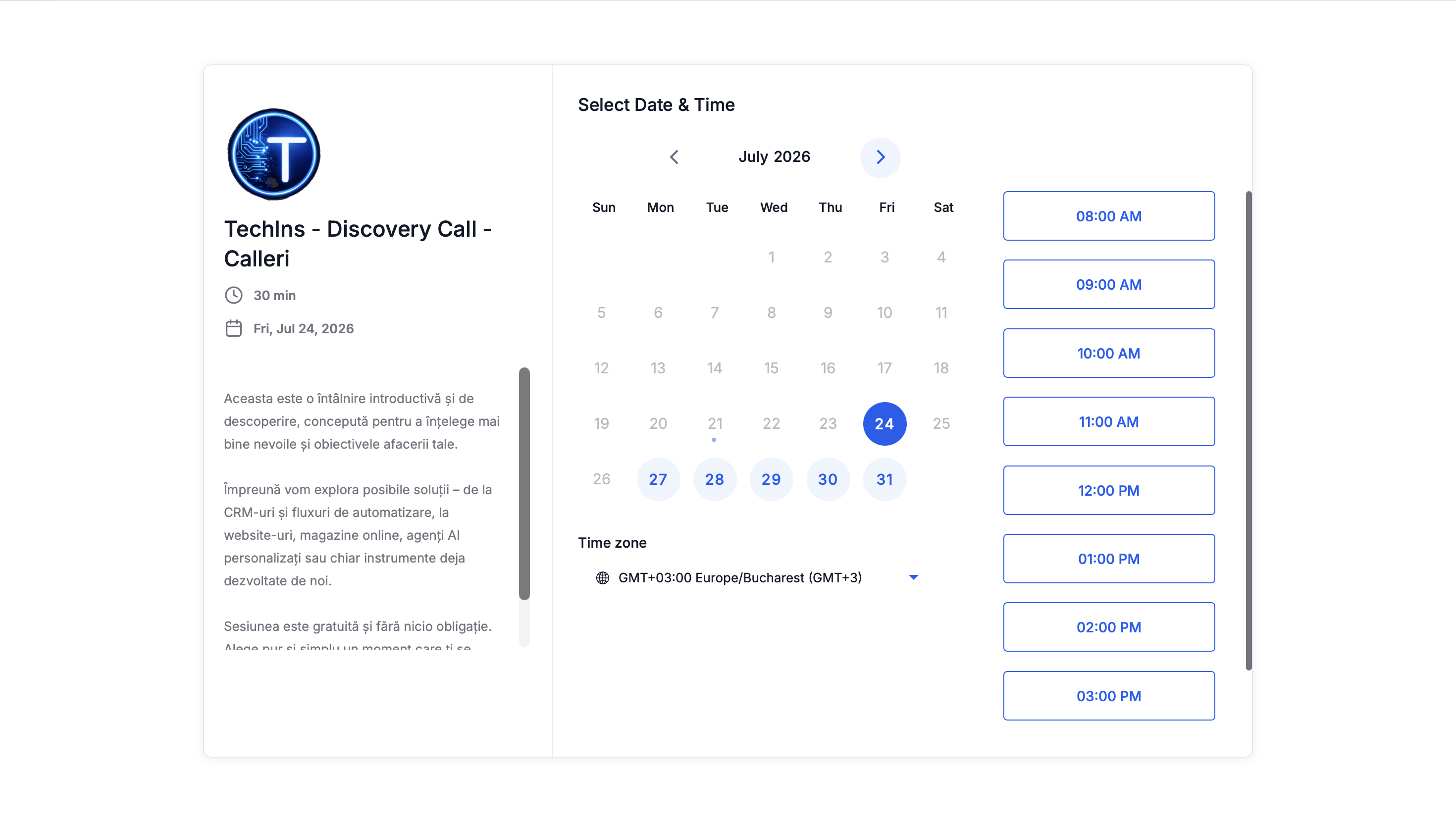Select the 03:00 PM time slot
This screenshot has width=1456, height=826.
click(x=1109, y=696)
